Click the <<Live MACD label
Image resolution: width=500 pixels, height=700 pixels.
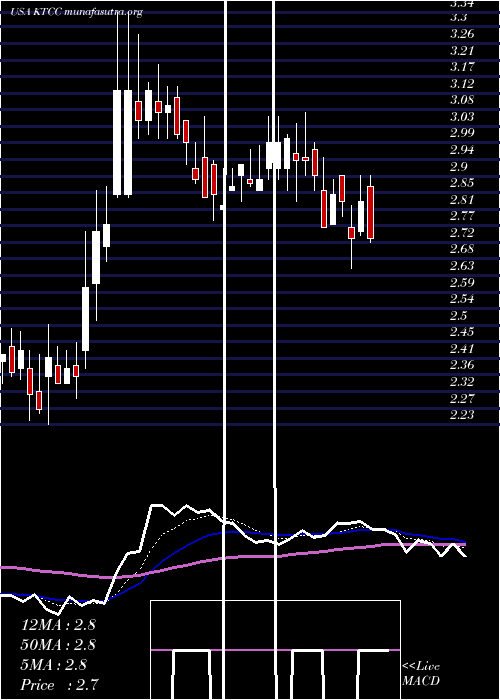point(421,673)
